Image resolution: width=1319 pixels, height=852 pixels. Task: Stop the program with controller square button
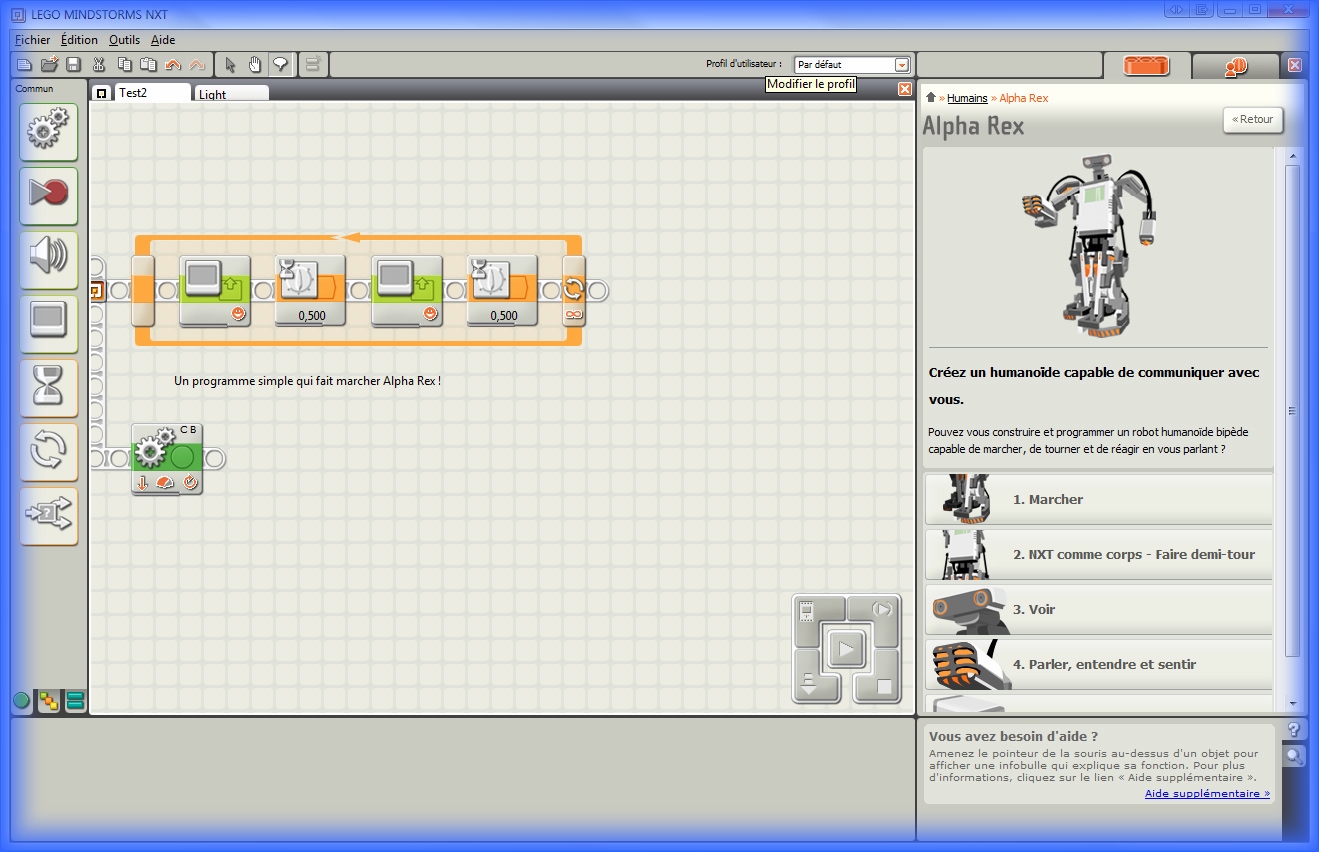point(883,687)
